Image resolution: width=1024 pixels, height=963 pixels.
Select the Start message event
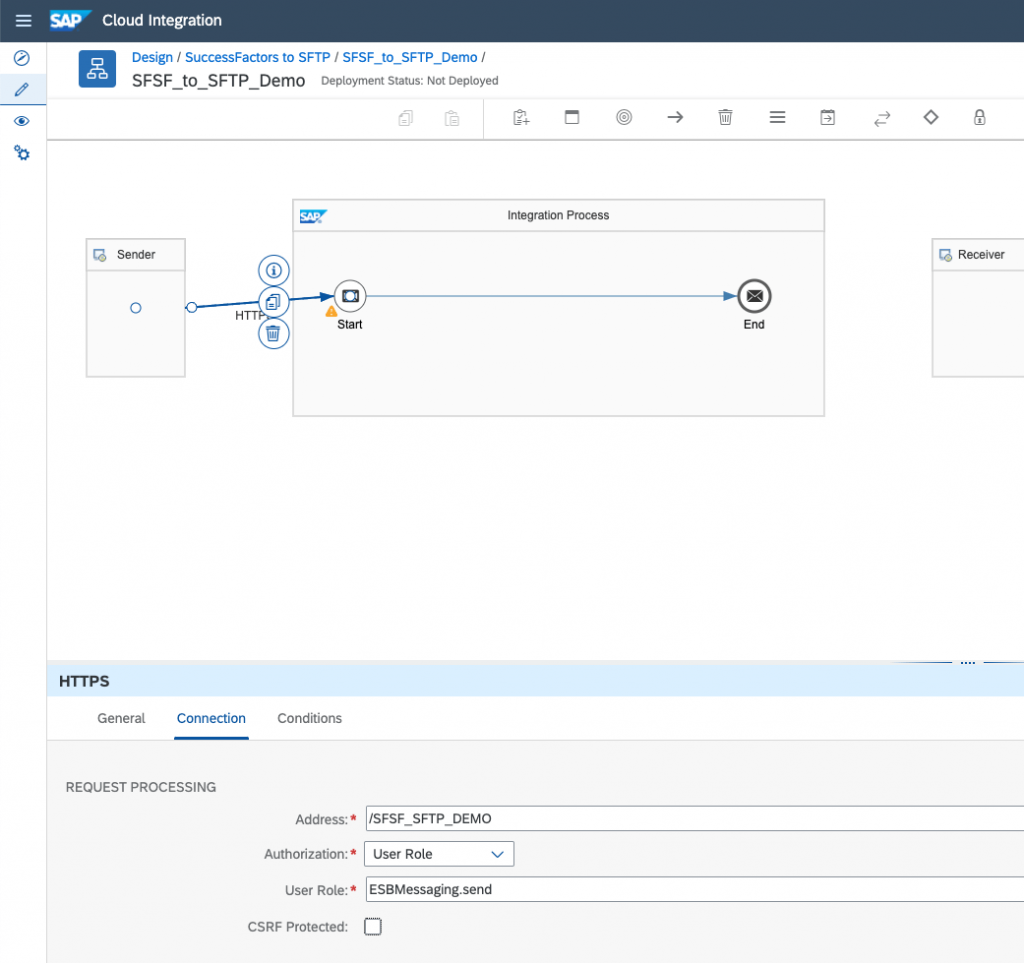coord(350,296)
